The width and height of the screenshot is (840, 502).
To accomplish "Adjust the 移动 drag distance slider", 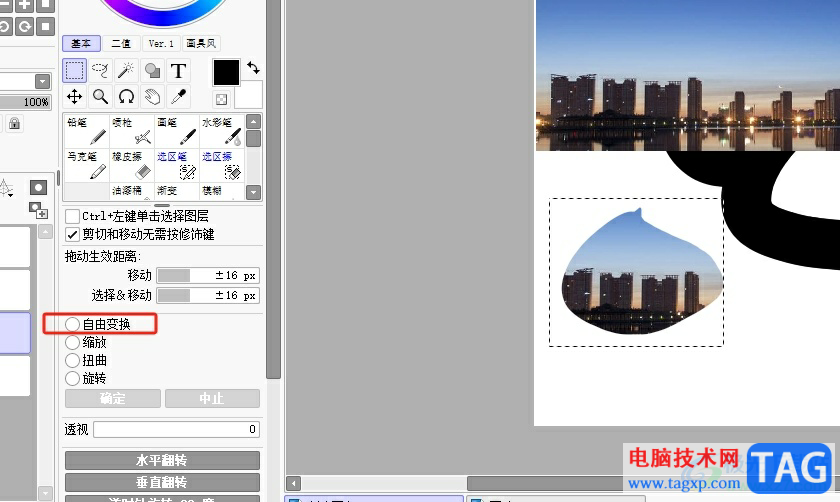I will 208,275.
